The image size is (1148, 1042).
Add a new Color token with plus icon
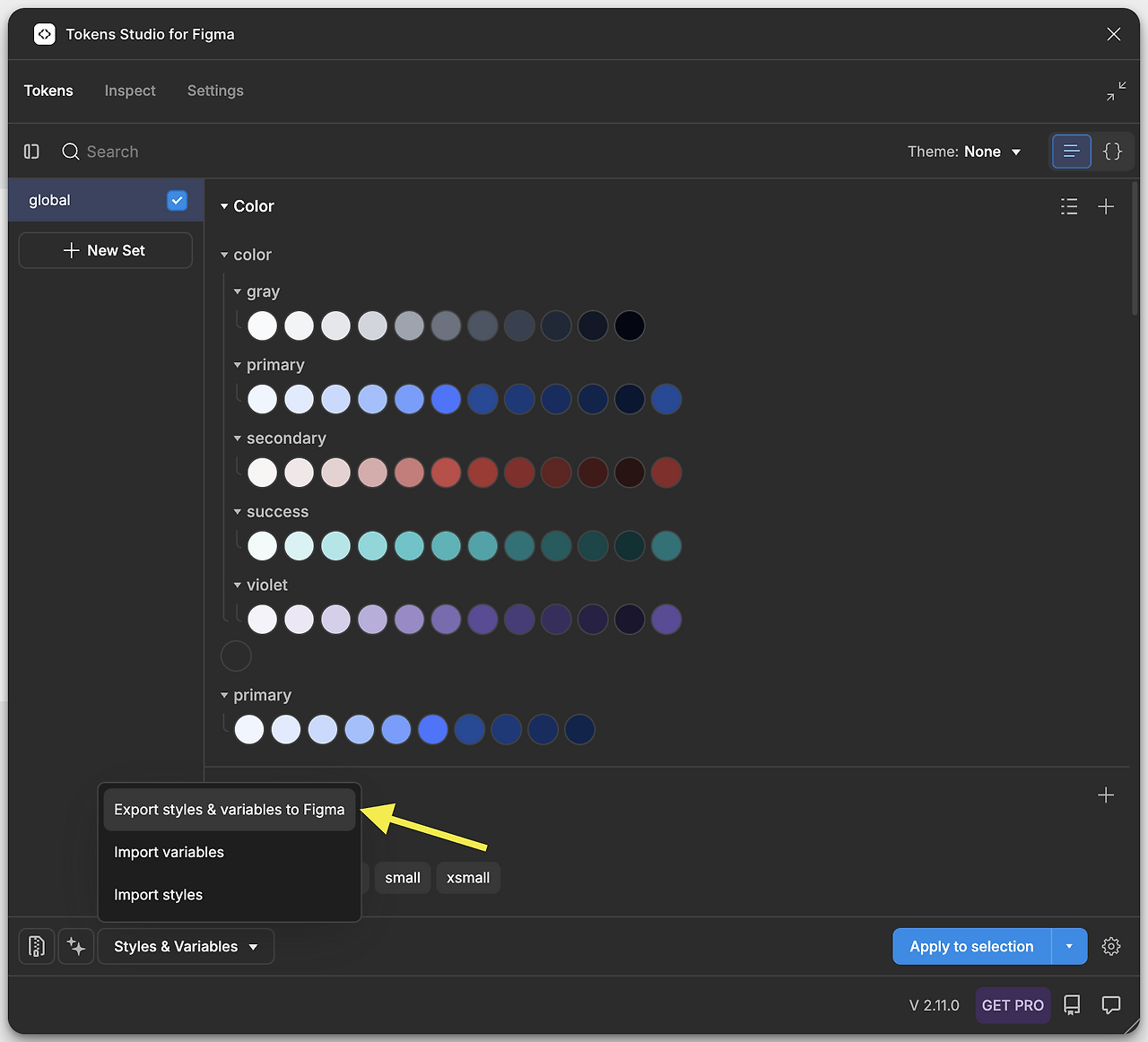pyautogui.click(x=1106, y=206)
